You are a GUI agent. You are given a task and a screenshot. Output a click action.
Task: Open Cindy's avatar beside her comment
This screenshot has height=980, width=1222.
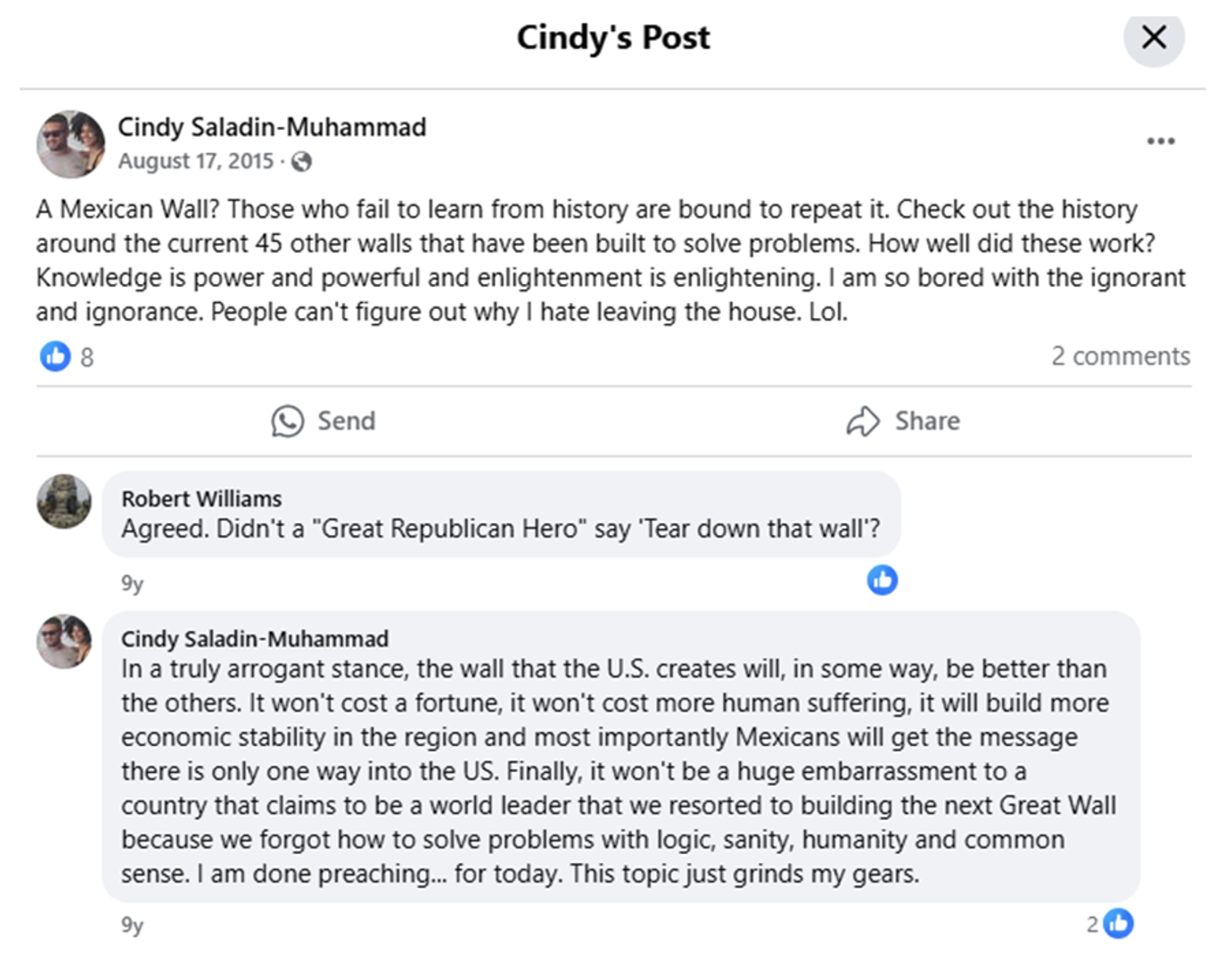point(64,641)
